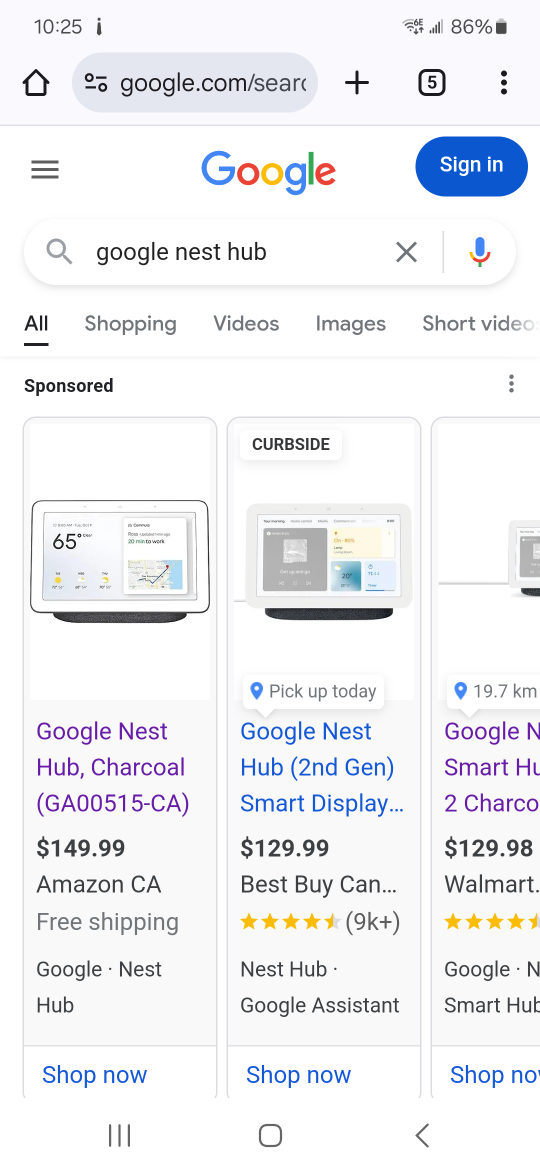This screenshot has width=540, height=1170.
Task: Tap the search magnifier icon
Action: pyautogui.click(x=60, y=252)
